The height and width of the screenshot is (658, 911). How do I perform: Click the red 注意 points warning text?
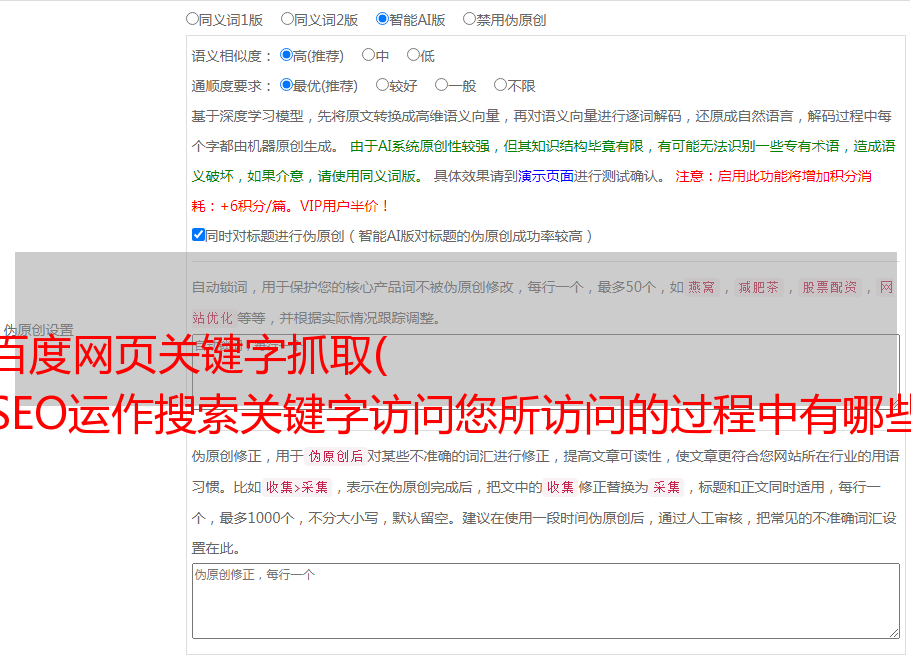532,191
